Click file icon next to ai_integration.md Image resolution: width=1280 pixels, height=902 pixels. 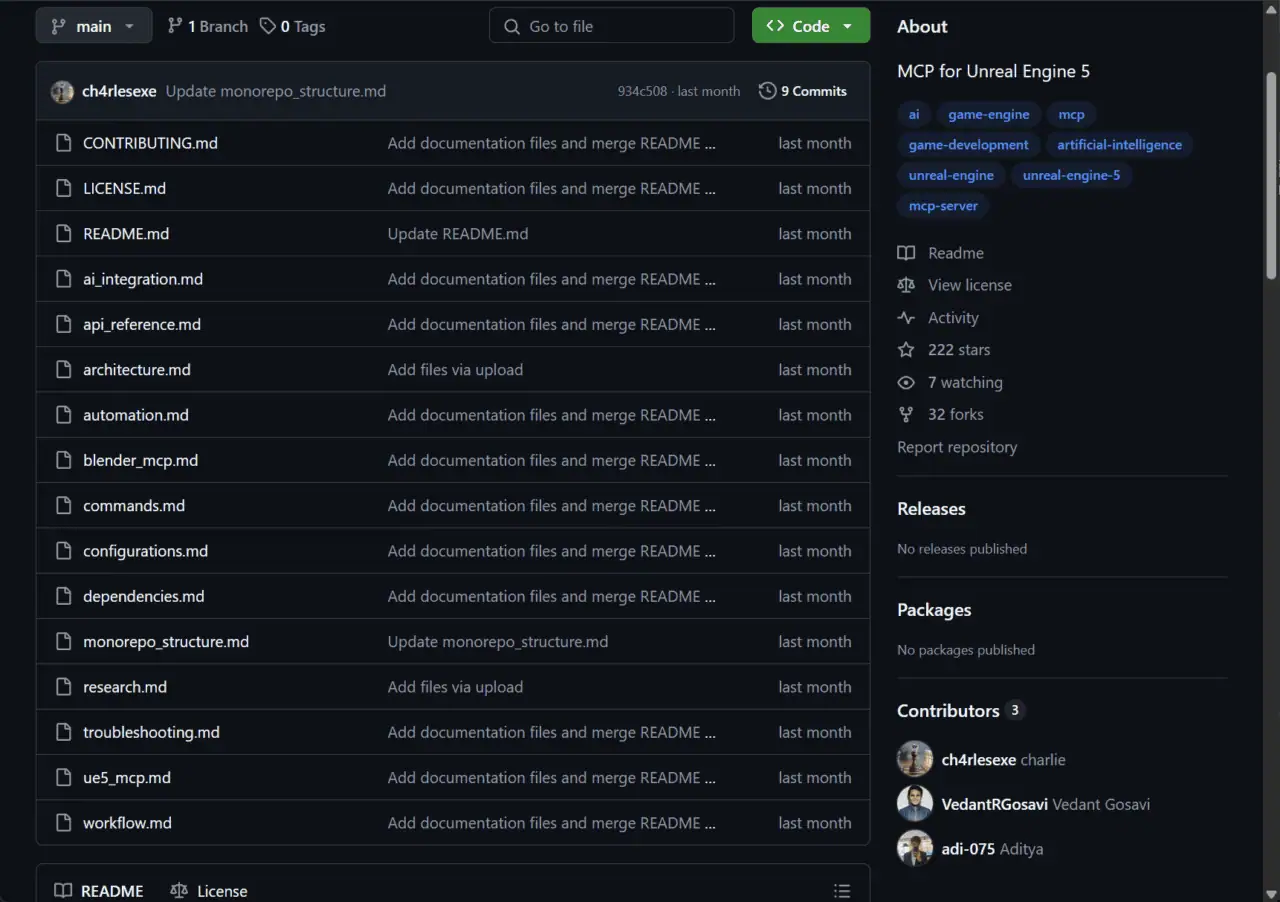pos(63,279)
